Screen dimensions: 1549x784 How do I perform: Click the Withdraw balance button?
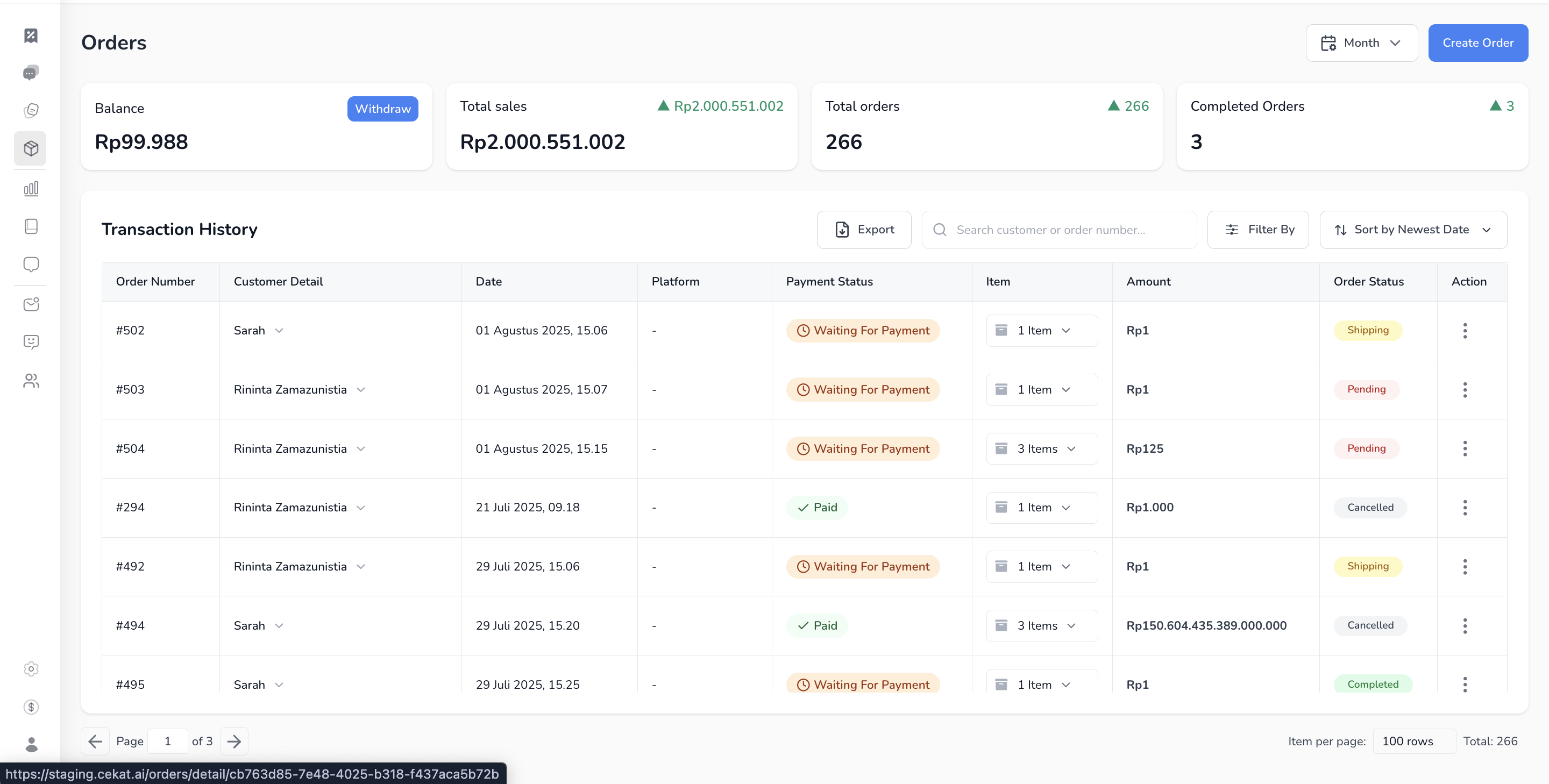(x=382, y=109)
